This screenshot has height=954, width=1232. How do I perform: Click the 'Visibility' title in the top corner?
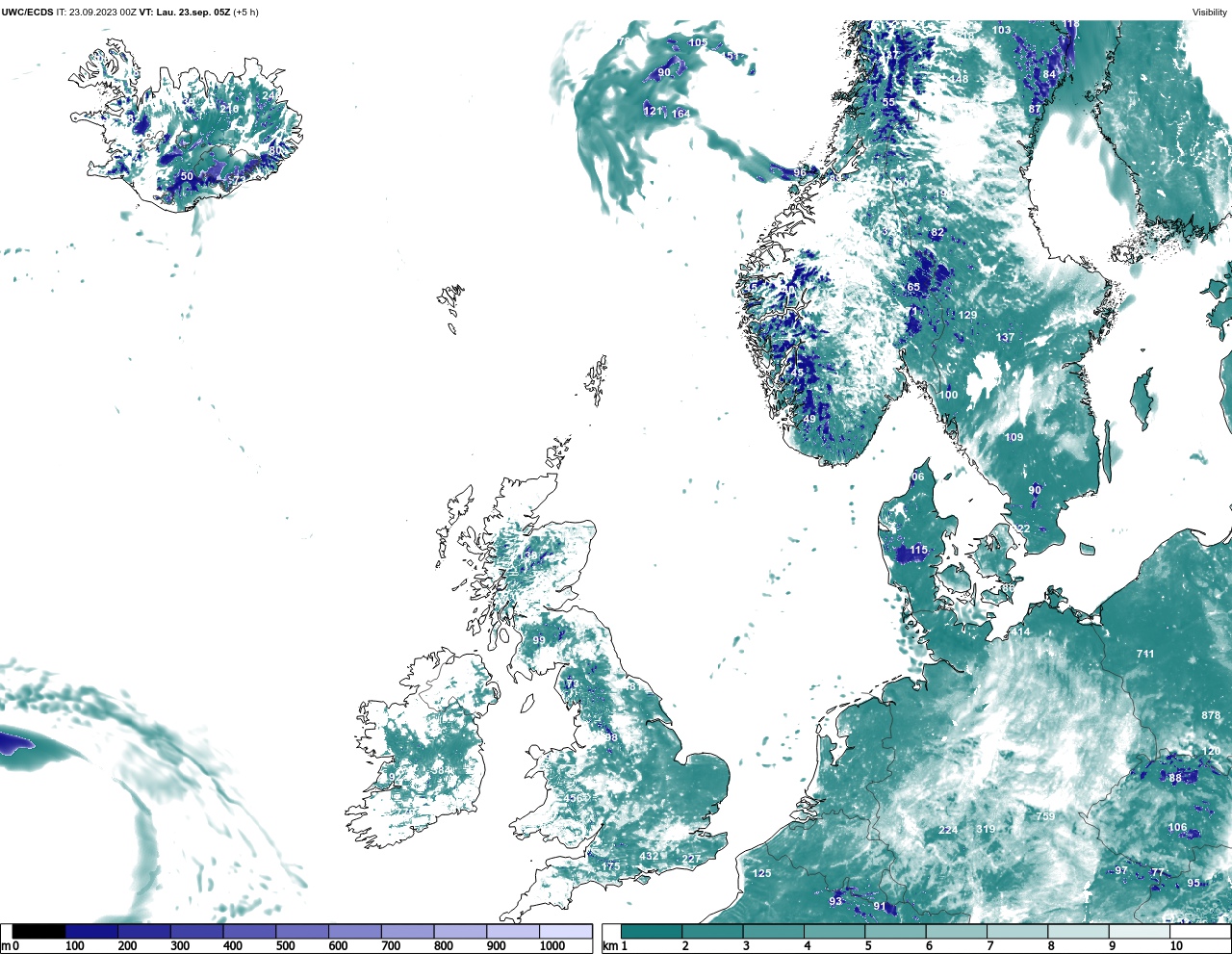coord(1210,13)
